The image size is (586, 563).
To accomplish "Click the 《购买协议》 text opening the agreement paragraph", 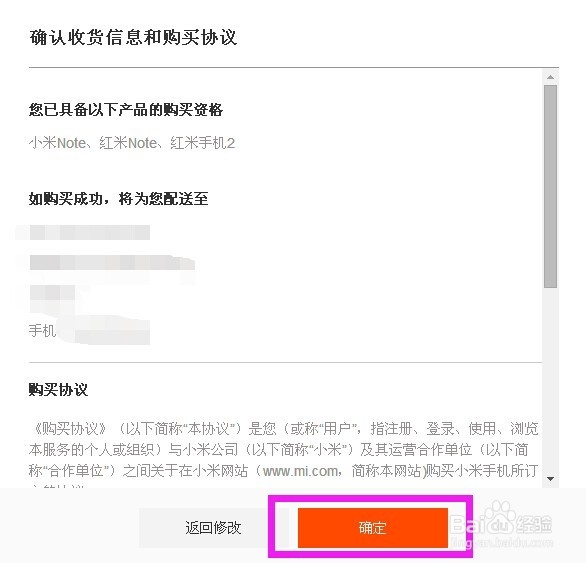I will pyautogui.click(x=70, y=428).
